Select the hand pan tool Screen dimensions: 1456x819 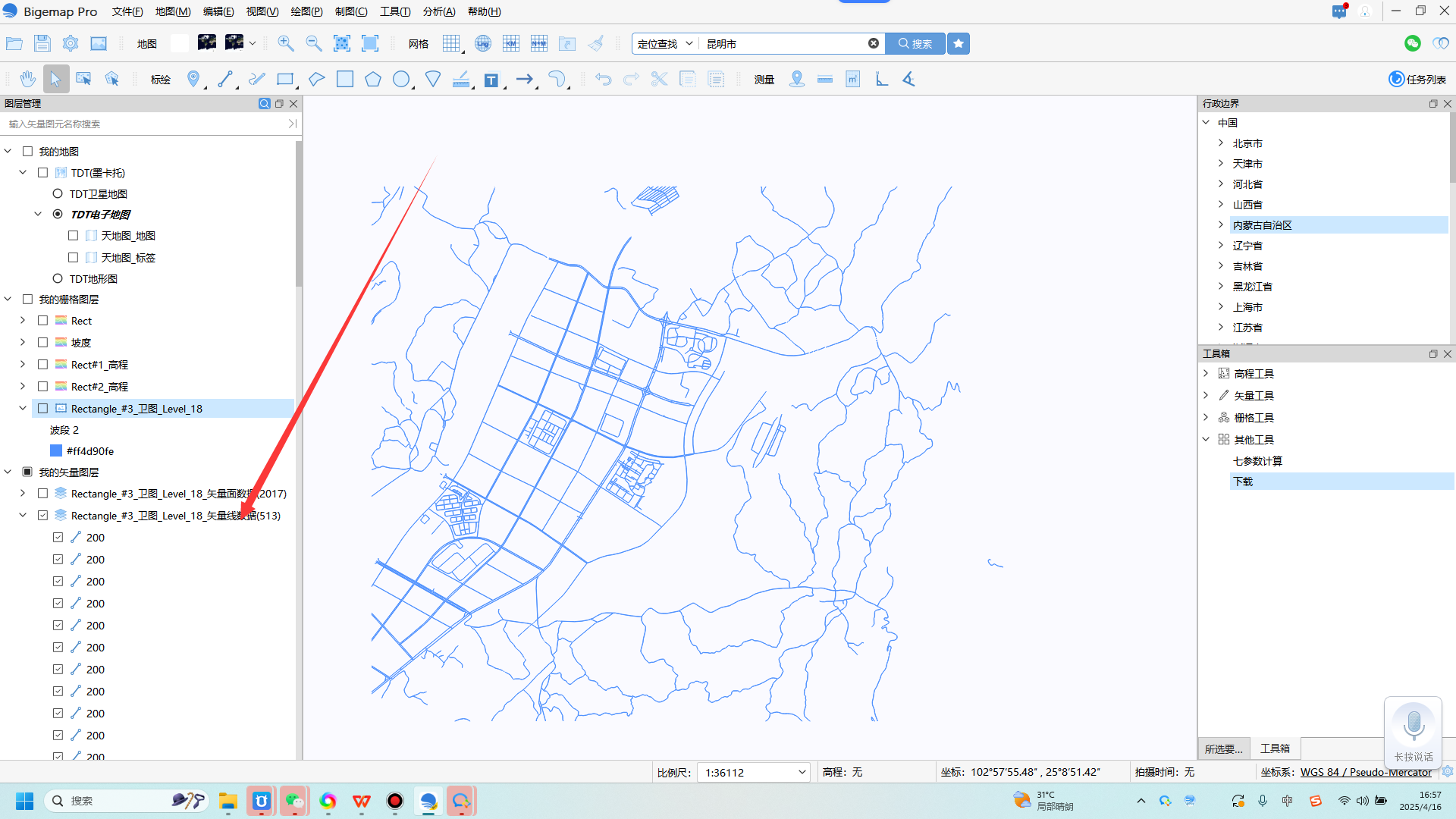tap(27, 79)
